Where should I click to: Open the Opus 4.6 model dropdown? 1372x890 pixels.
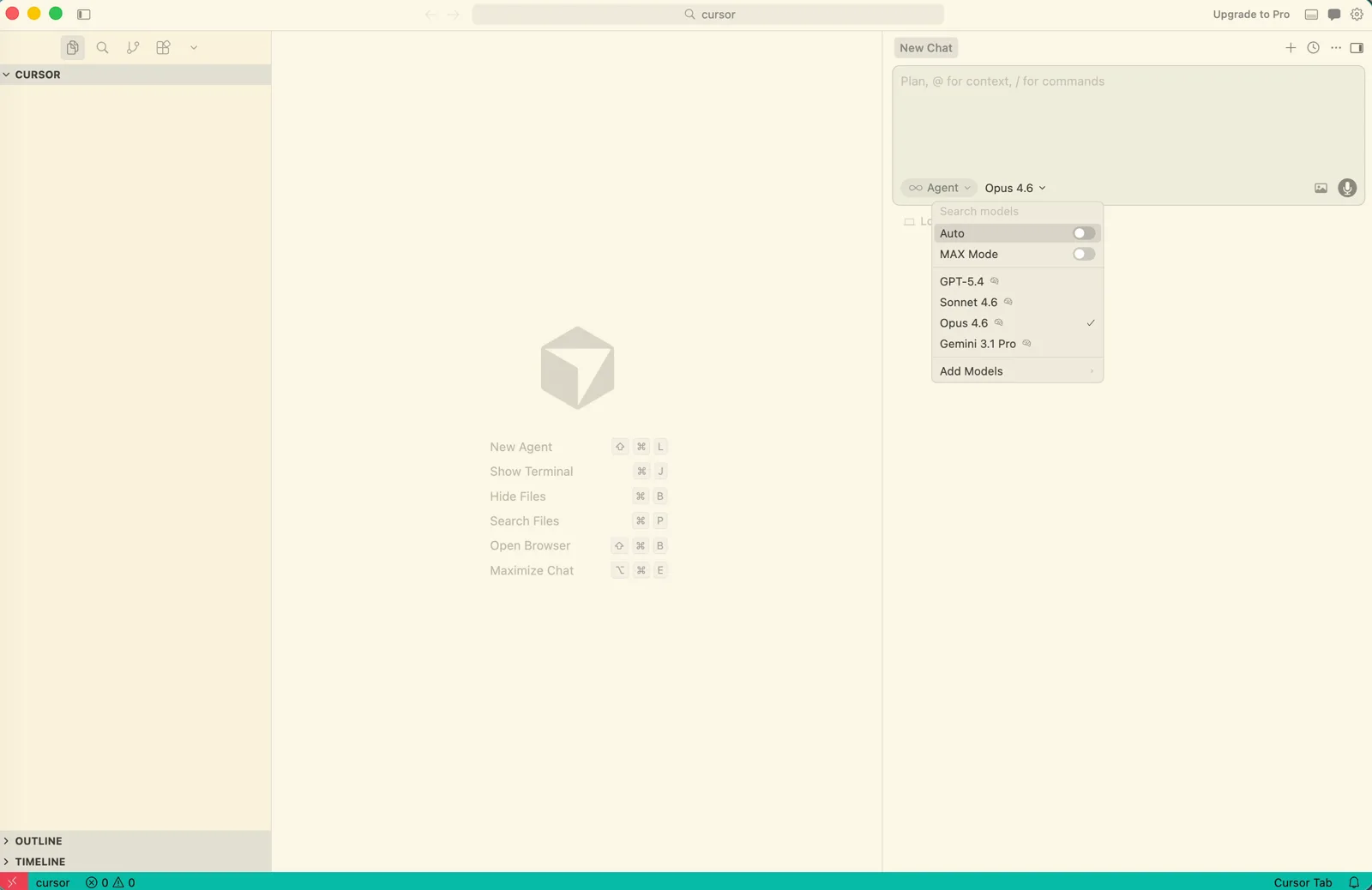1015,188
